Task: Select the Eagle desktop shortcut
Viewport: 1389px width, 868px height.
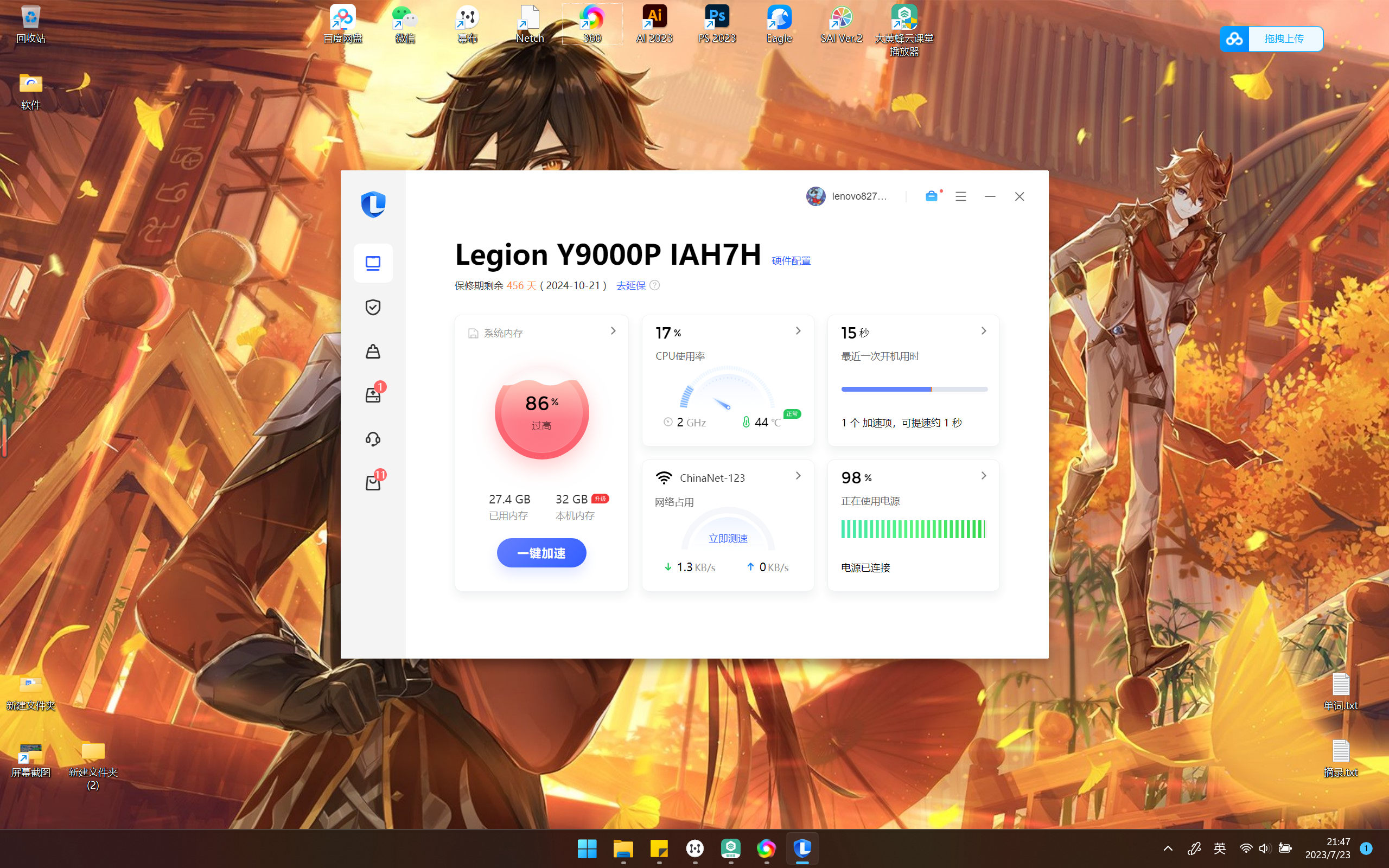Action: (779, 25)
